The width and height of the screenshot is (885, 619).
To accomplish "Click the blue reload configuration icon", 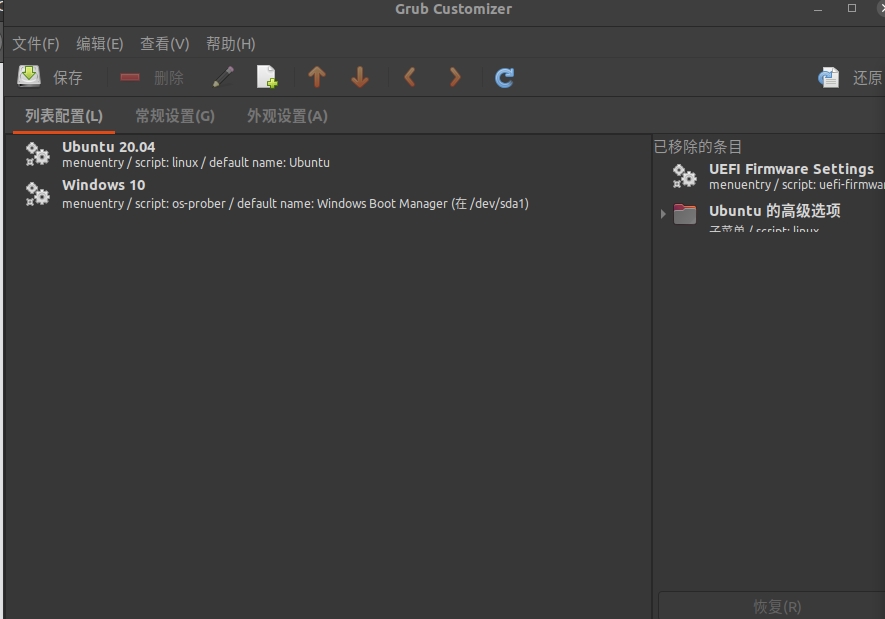I will [504, 76].
